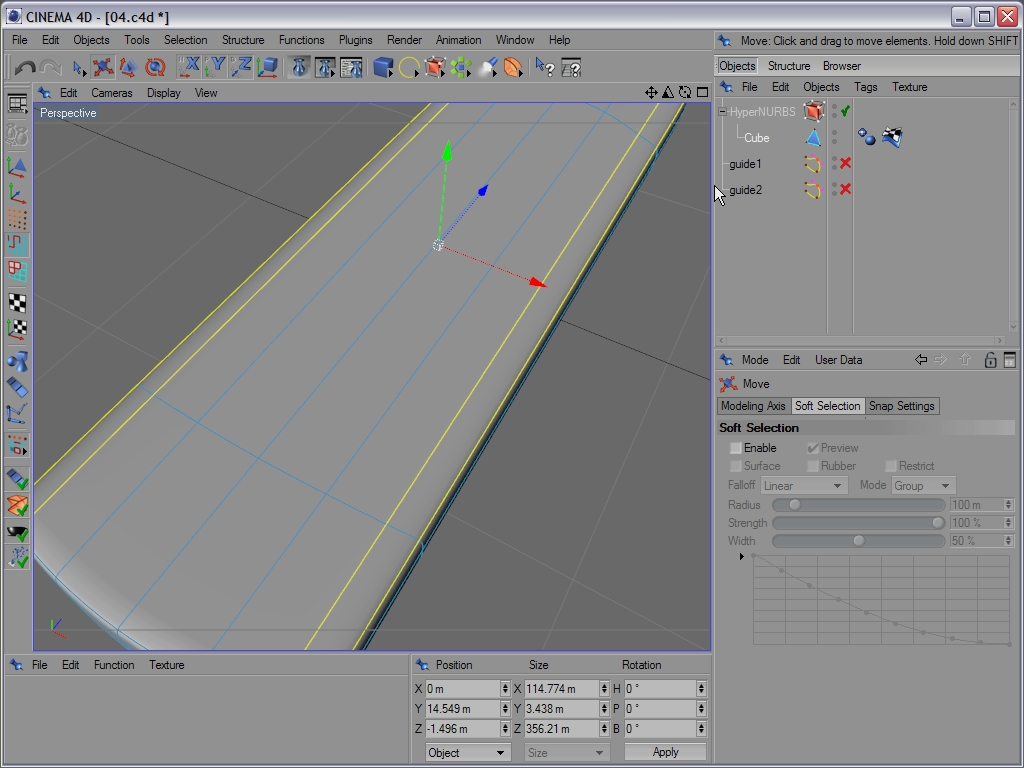Toggle the Preview checkbox
The image size is (1024, 768).
[812, 448]
